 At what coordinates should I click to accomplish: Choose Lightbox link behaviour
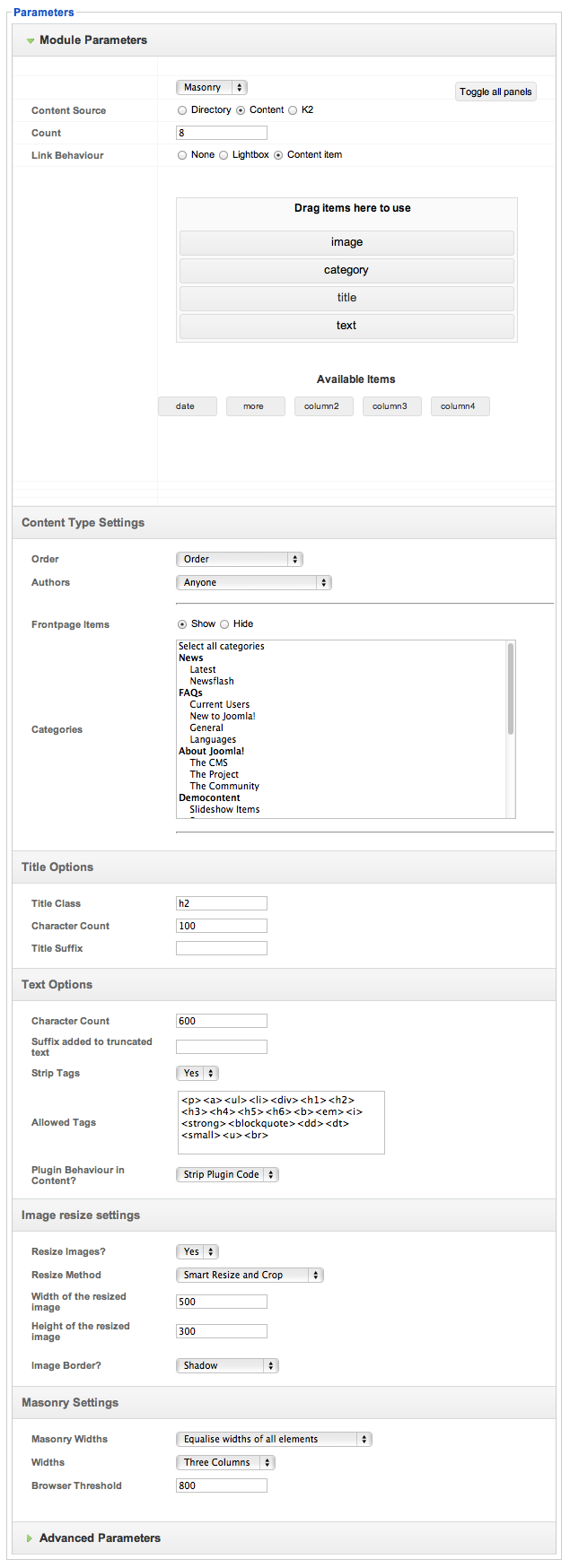tap(224, 155)
